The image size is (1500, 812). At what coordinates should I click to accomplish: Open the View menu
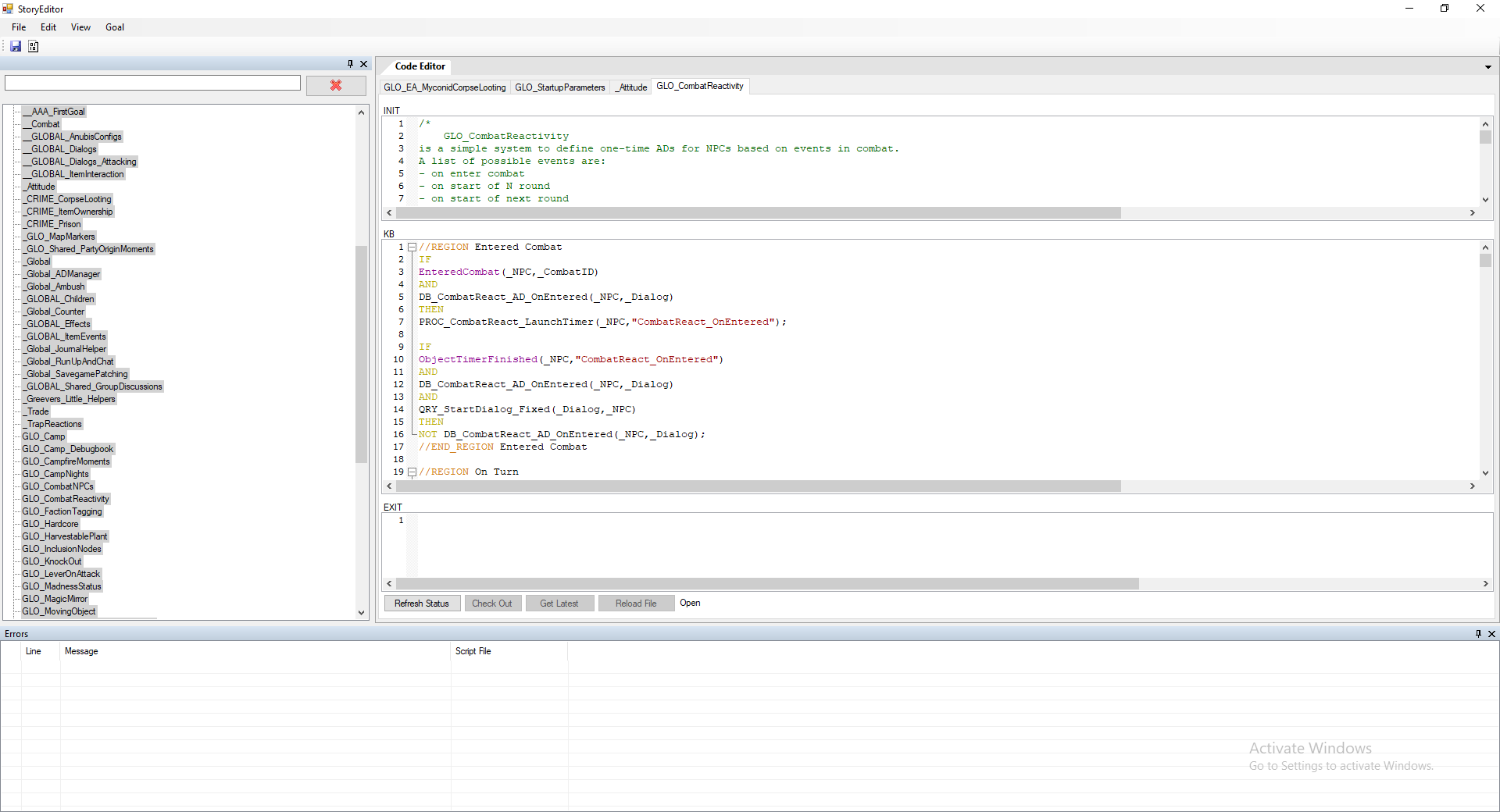[x=80, y=27]
